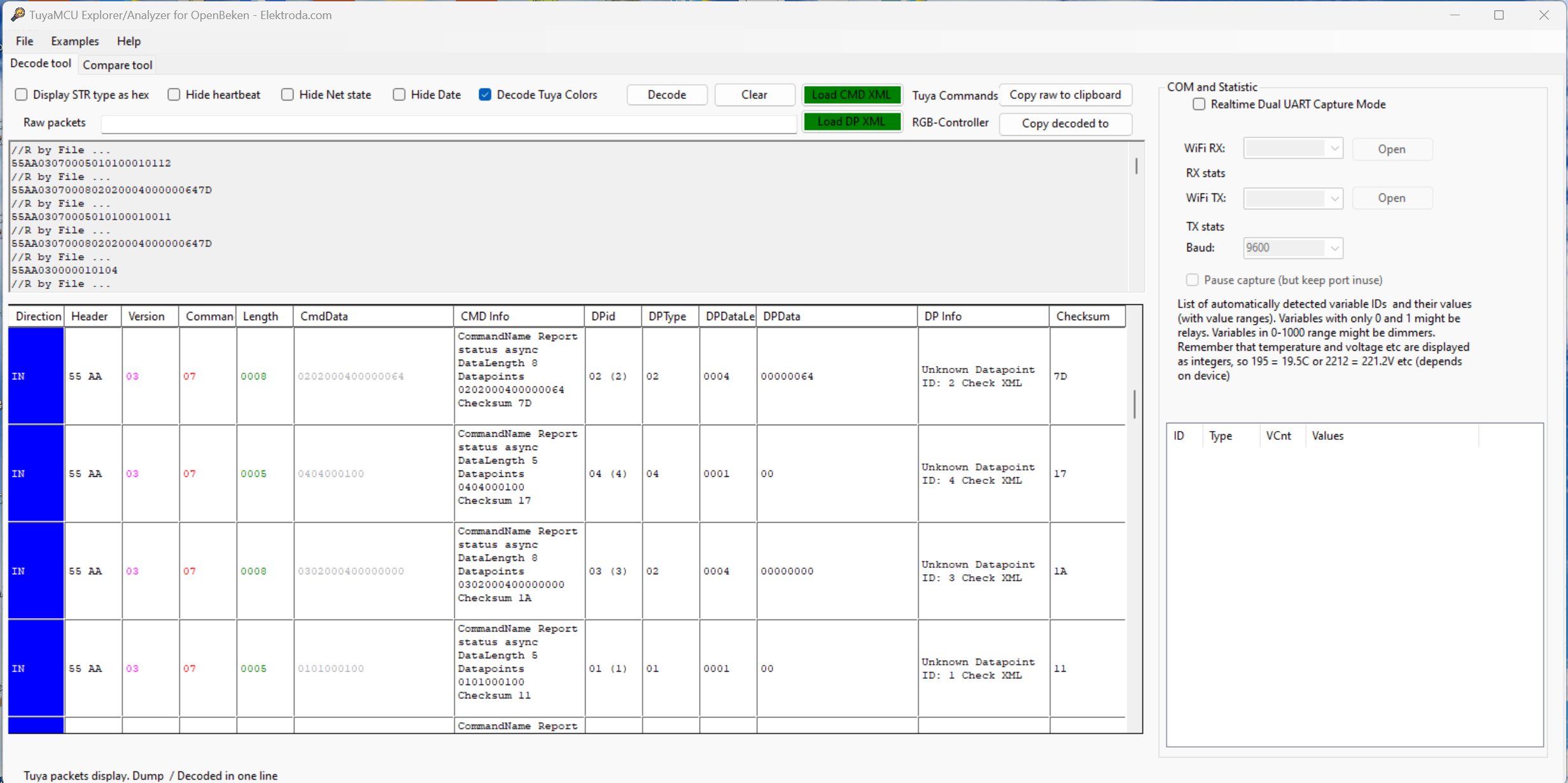This screenshot has width=1568, height=783.
Task: Click the RGB-Controller label
Action: (x=950, y=122)
